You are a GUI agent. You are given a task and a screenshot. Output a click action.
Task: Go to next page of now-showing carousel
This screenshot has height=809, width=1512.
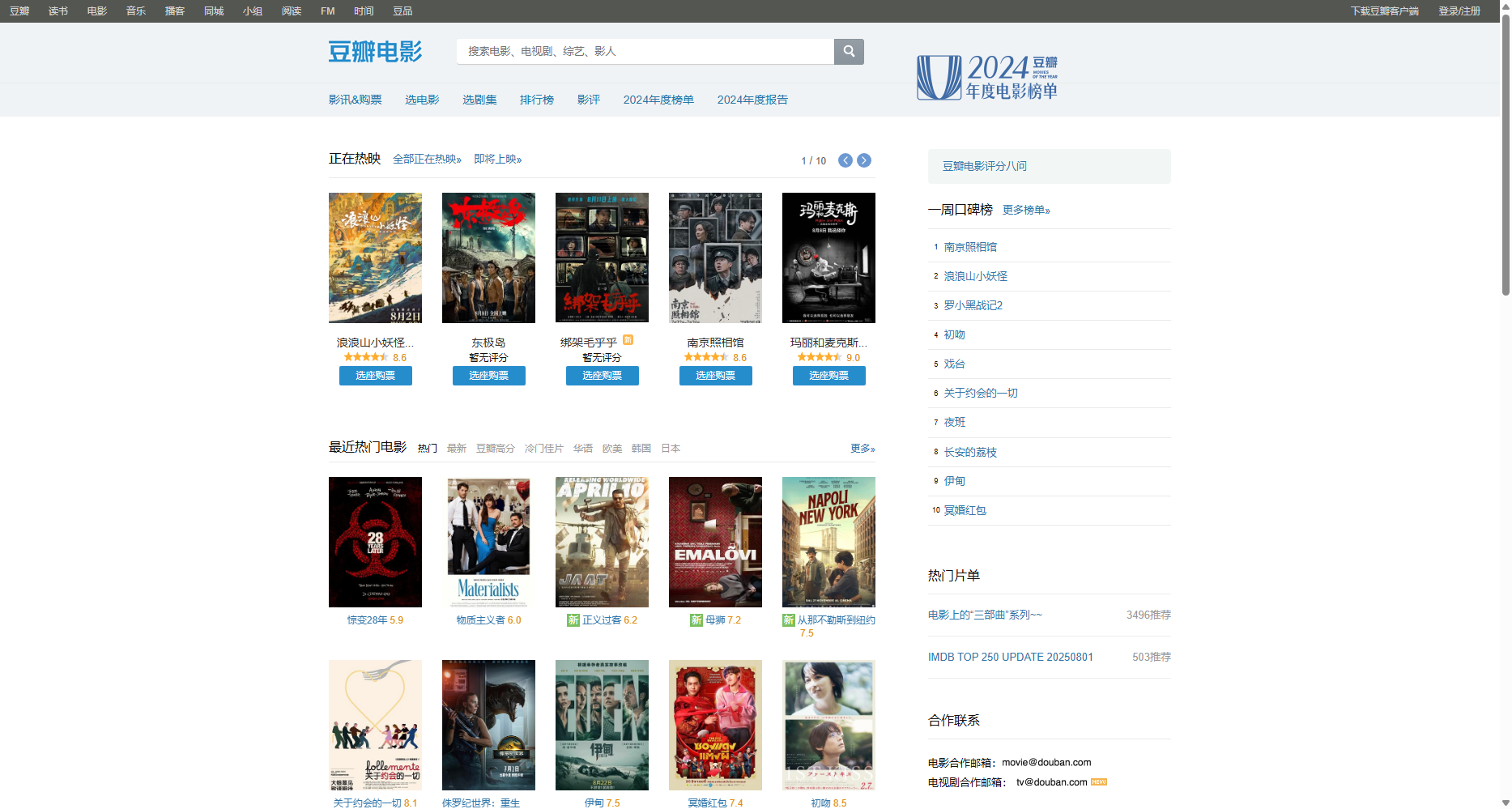pyautogui.click(x=864, y=160)
